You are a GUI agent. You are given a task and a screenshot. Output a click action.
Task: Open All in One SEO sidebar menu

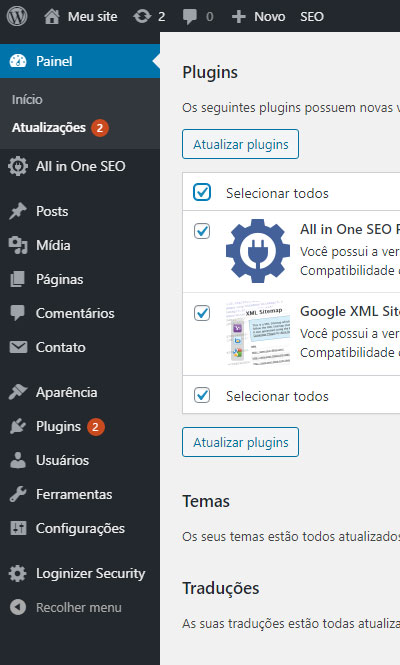pos(81,166)
